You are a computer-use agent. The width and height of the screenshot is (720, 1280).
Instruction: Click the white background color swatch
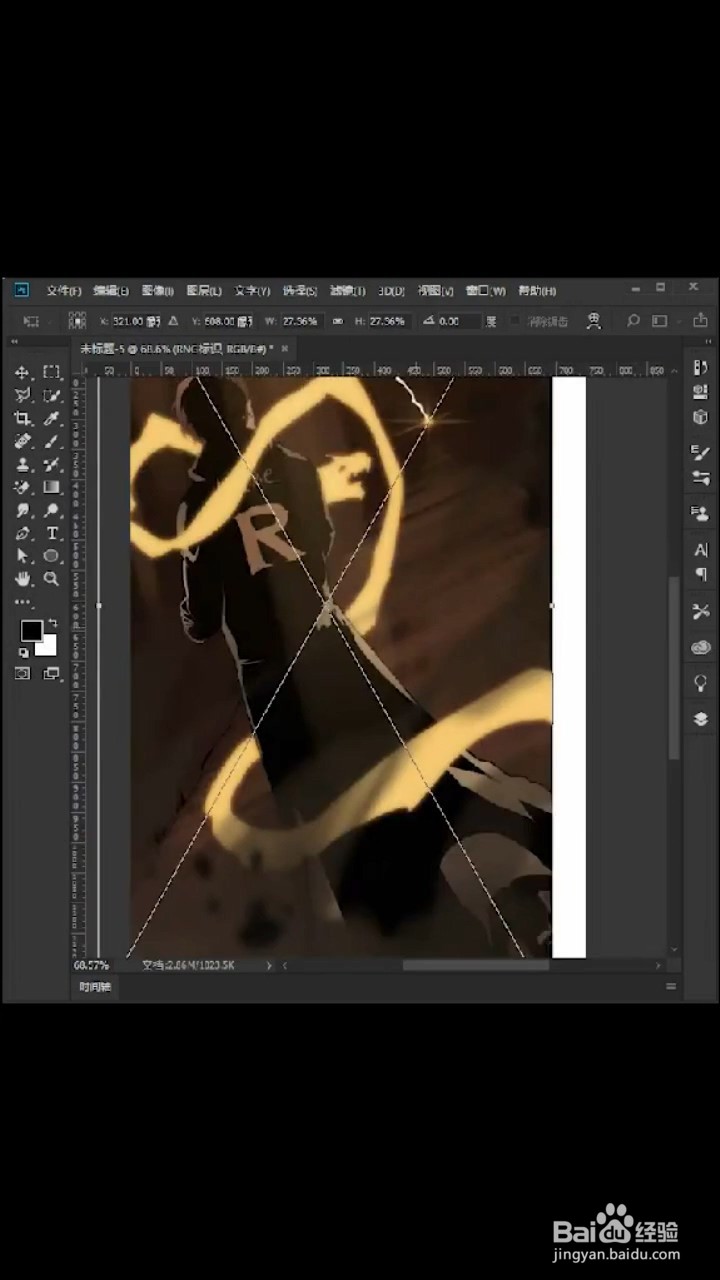(x=48, y=647)
